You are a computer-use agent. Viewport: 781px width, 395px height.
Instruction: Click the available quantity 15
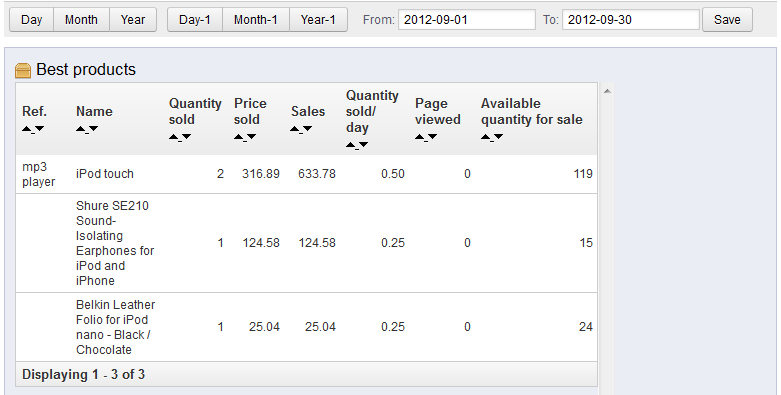[x=586, y=243]
